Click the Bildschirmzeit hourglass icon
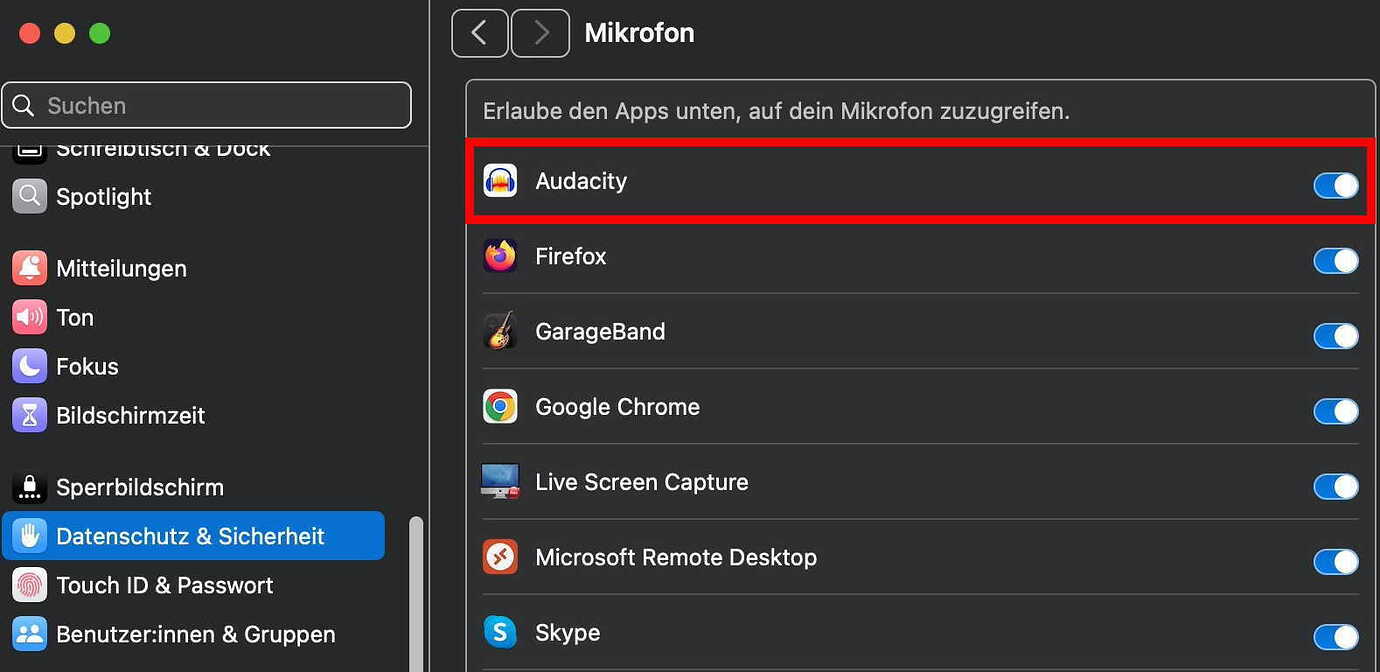The height and width of the screenshot is (672, 1380). click(30, 415)
